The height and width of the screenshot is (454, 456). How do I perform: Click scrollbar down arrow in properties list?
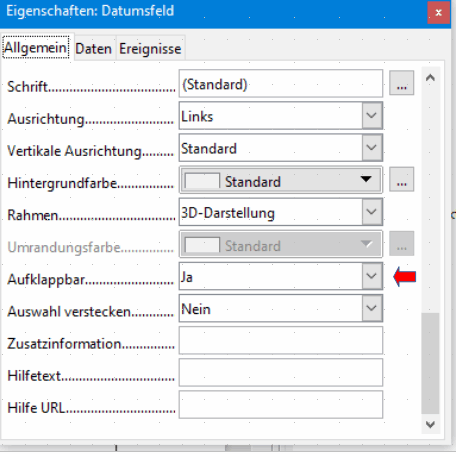(430, 424)
